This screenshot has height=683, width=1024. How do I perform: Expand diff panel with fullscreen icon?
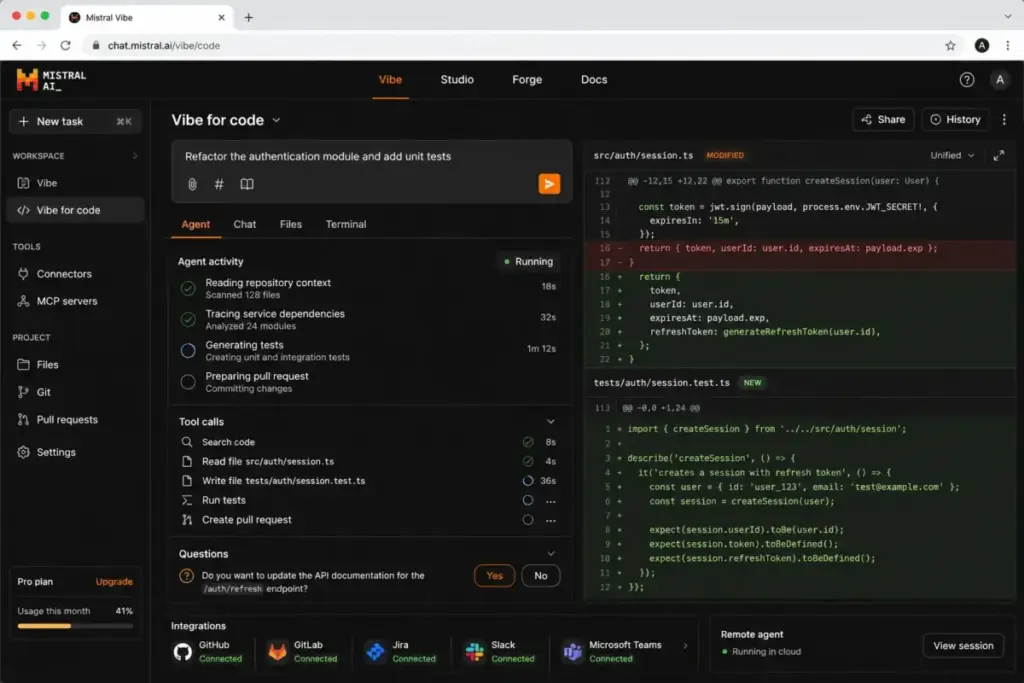(x=999, y=155)
